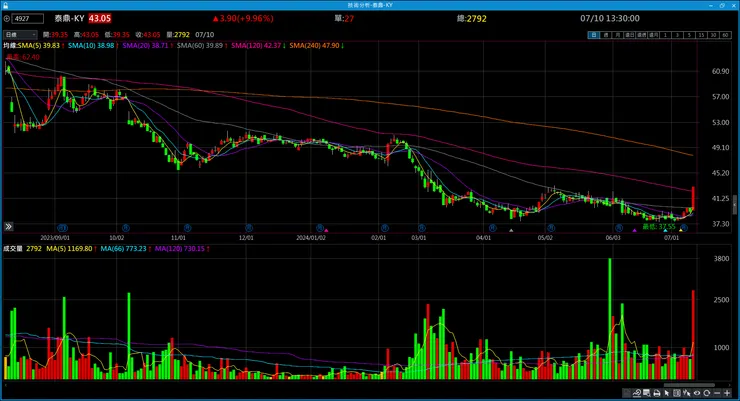Viewport: 740px width, 401px height.
Task: Click the yellow triangle event marker after 07/01
Action: tap(681, 231)
